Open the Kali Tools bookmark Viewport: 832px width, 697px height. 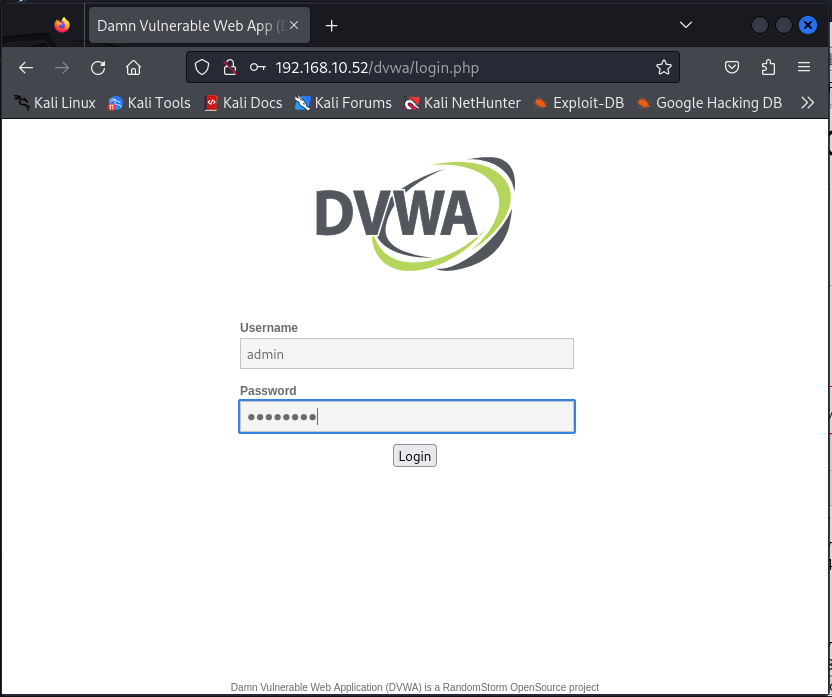click(149, 102)
